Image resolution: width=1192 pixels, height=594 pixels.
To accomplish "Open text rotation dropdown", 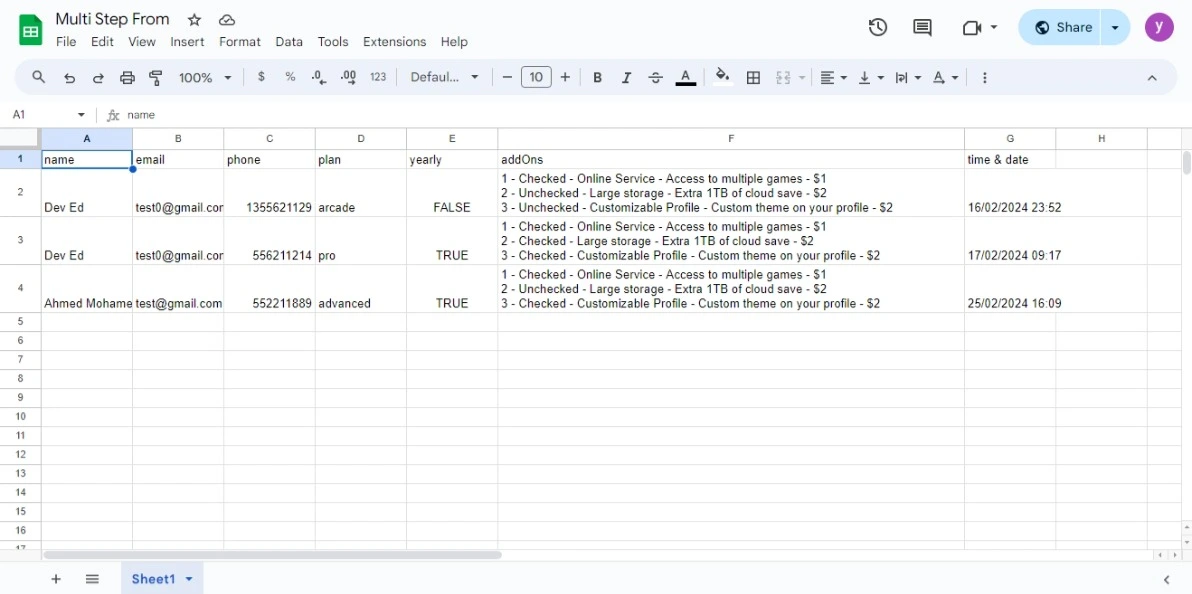I will click(946, 78).
